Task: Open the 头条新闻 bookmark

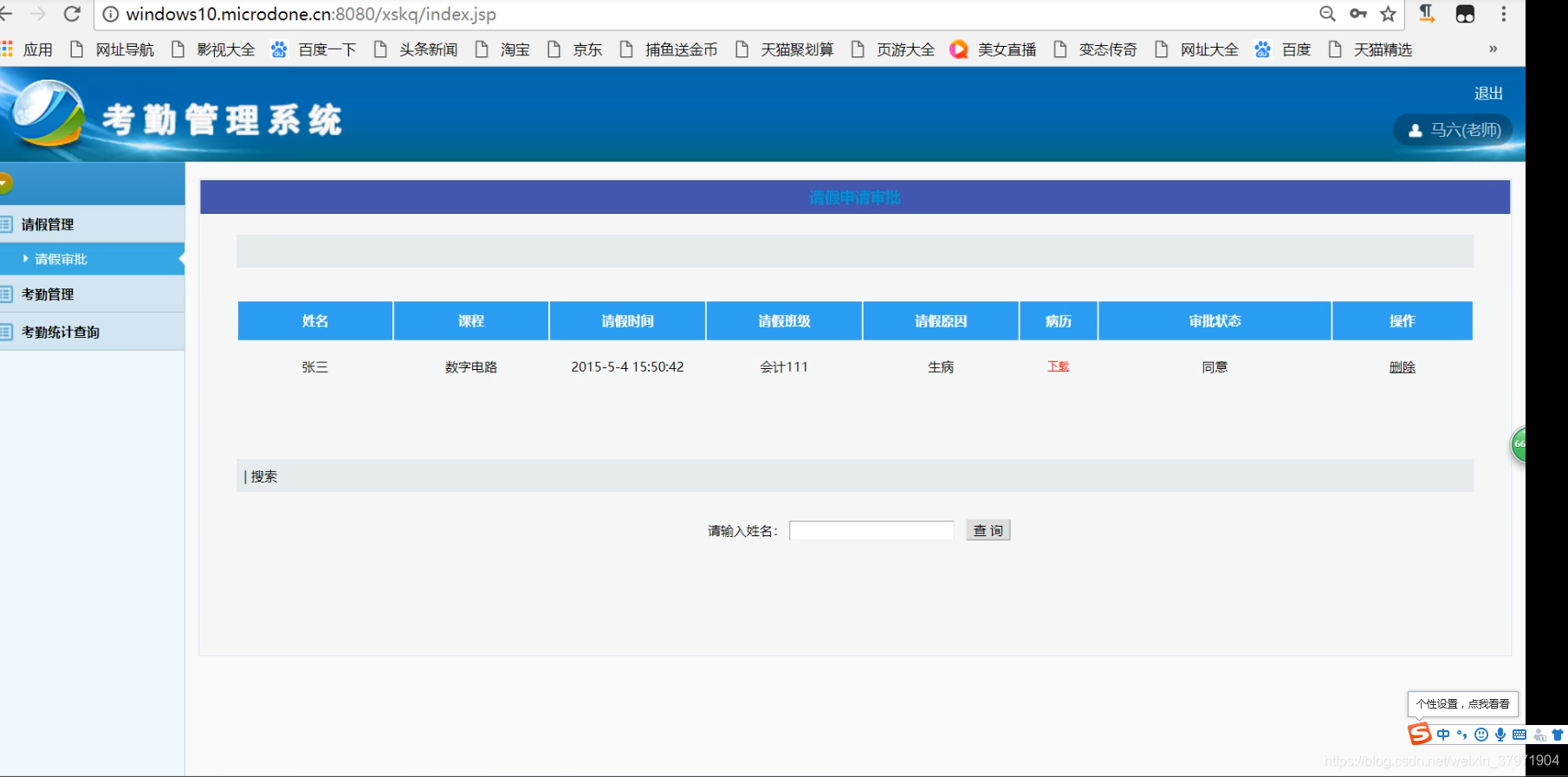Action: pyautogui.click(x=416, y=49)
